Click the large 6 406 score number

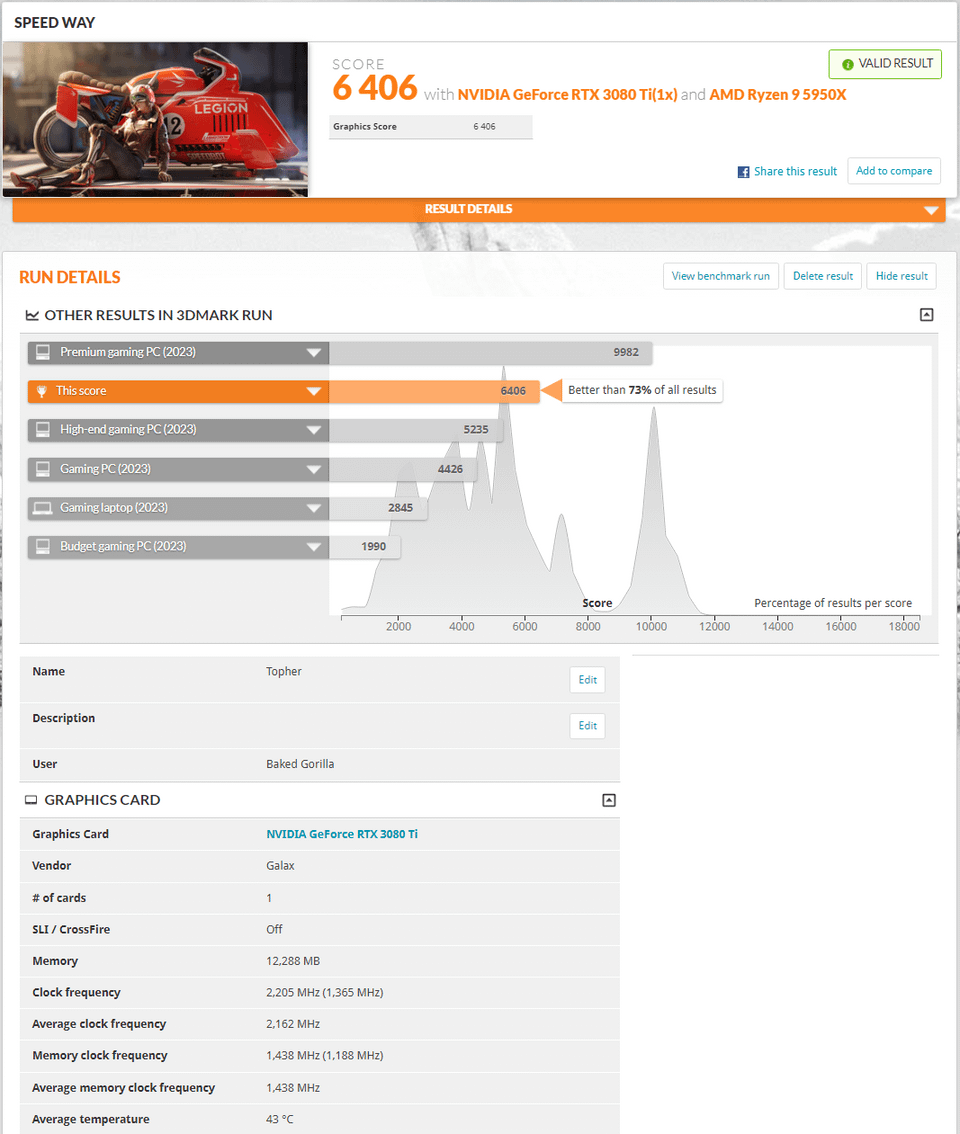coord(375,88)
